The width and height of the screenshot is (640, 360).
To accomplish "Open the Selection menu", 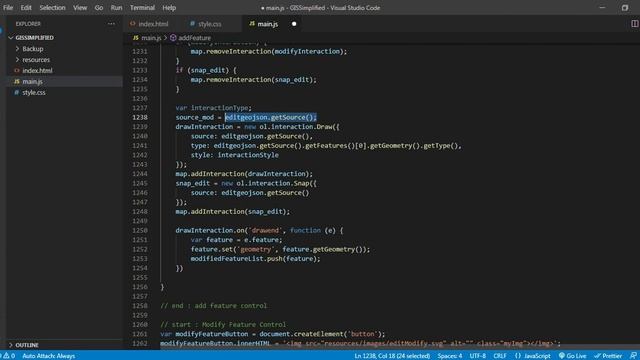I will pos(52,8).
